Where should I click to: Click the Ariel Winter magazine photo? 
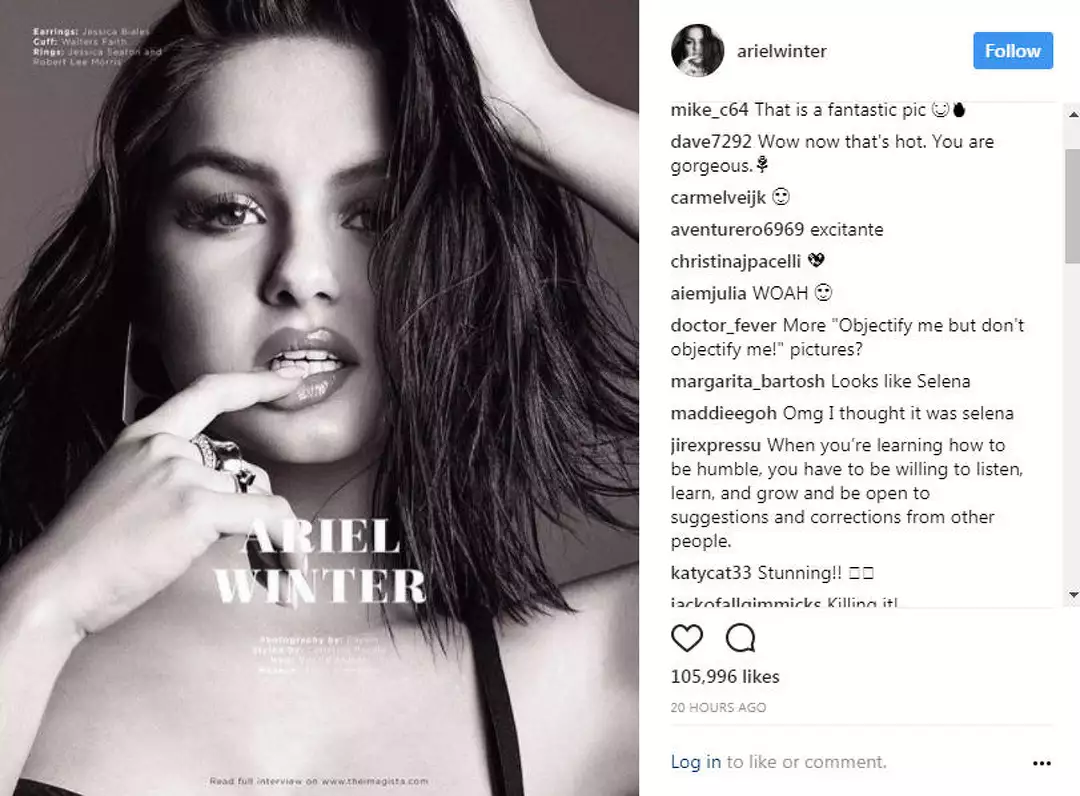tap(320, 398)
